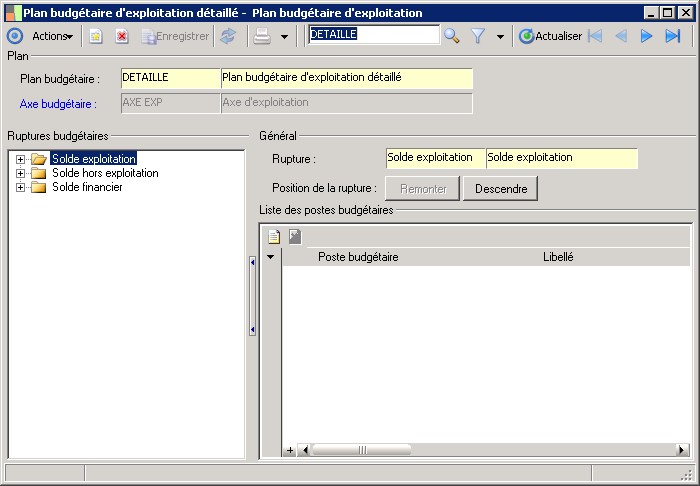The height and width of the screenshot is (486, 700).
Task: Click the new budget line document icon
Action: point(274,237)
